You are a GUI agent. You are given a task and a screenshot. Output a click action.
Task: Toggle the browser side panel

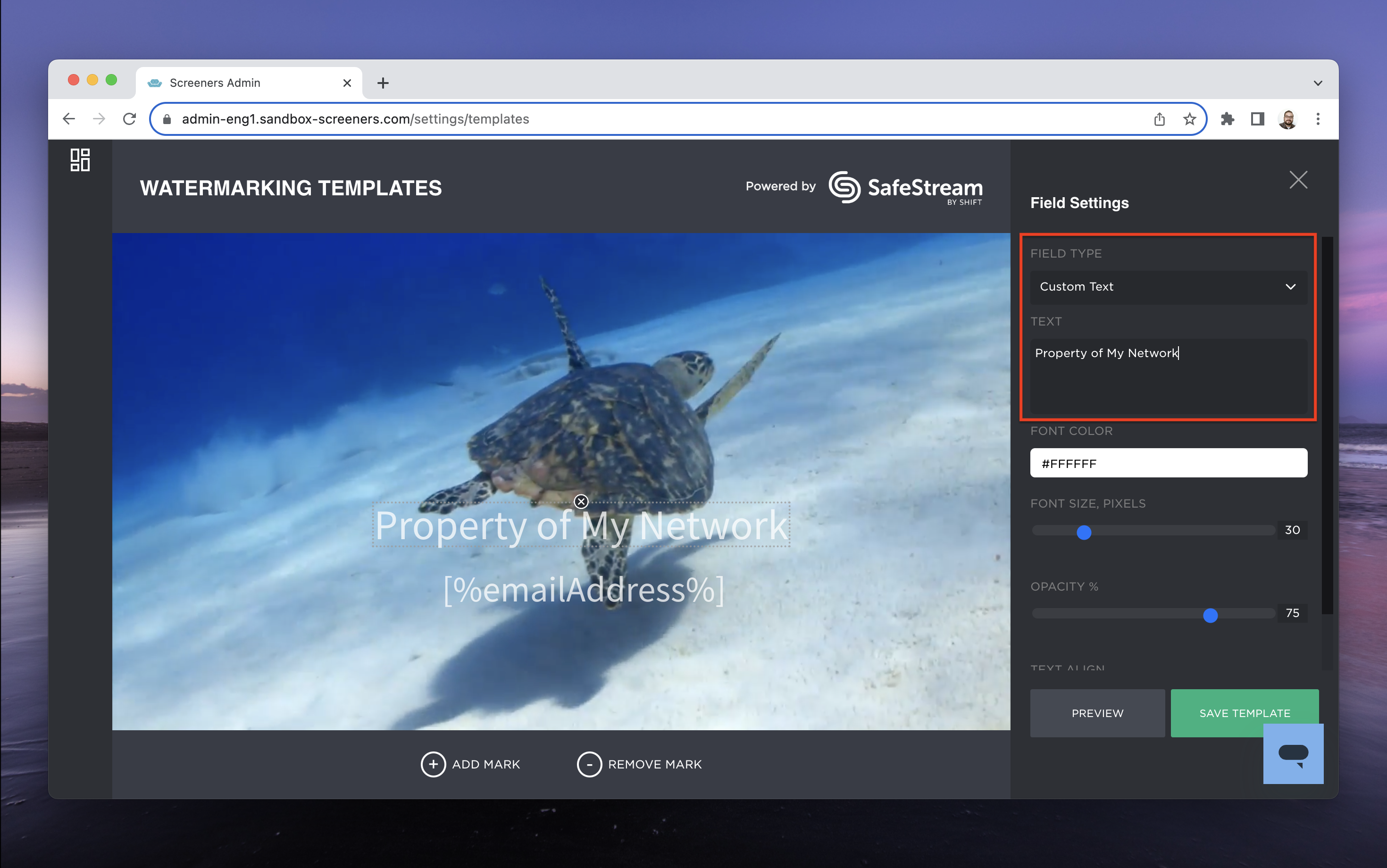pyautogui.click(x=1257, y=119)
